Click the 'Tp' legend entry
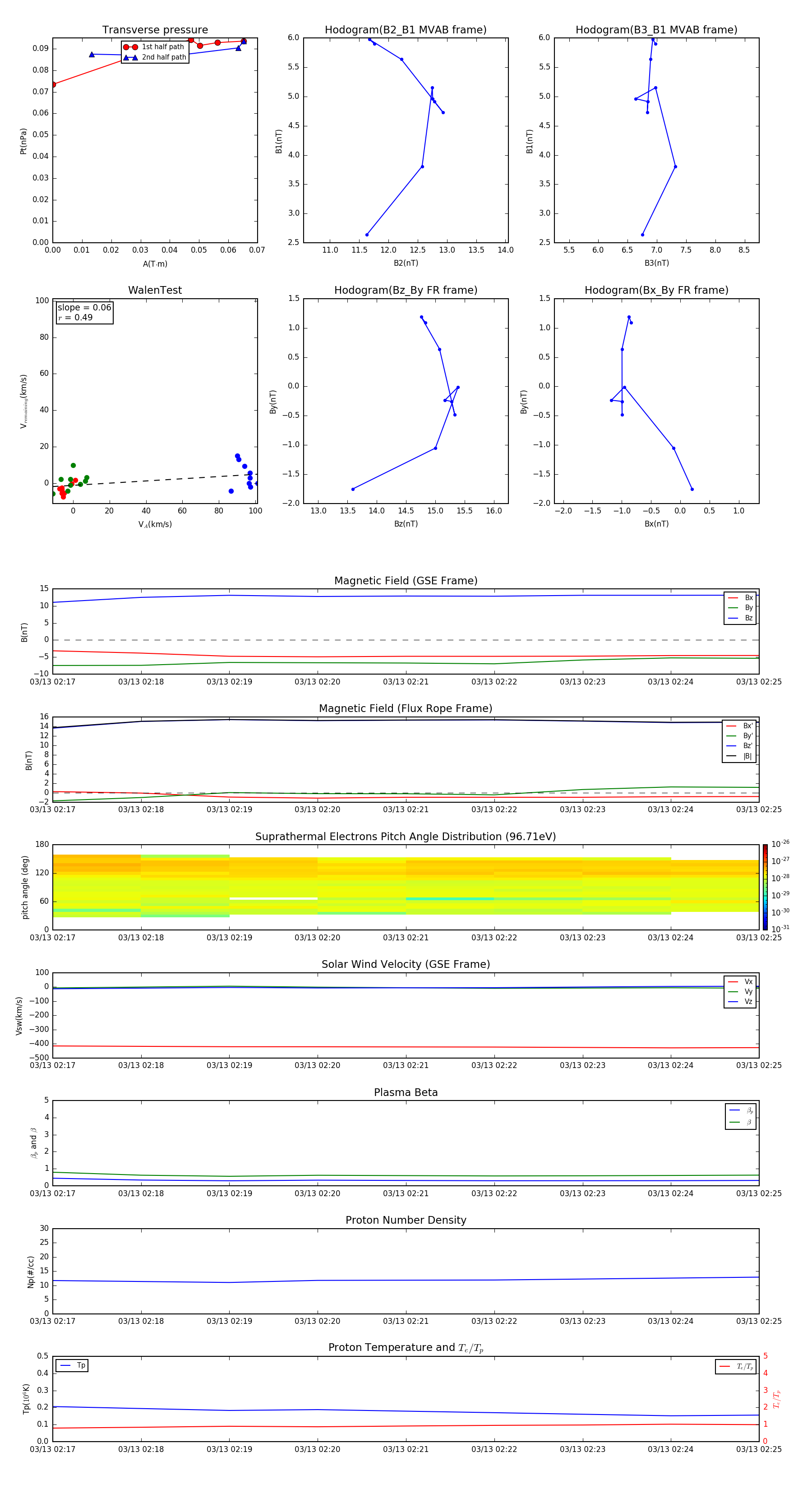812x1489 pixels. (x=73, y=1365)
